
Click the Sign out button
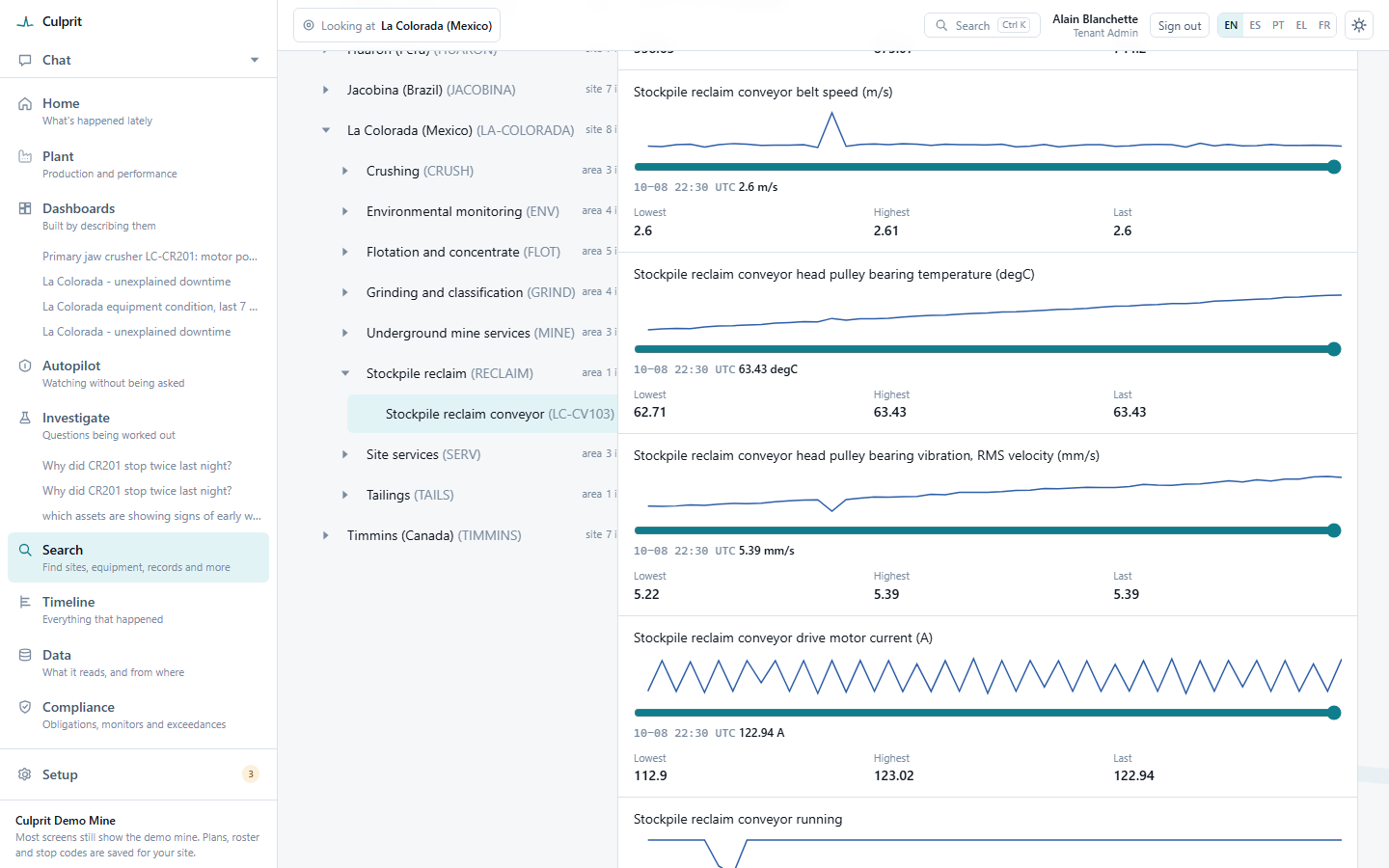pyautogui.click(x=1180, y=26)
